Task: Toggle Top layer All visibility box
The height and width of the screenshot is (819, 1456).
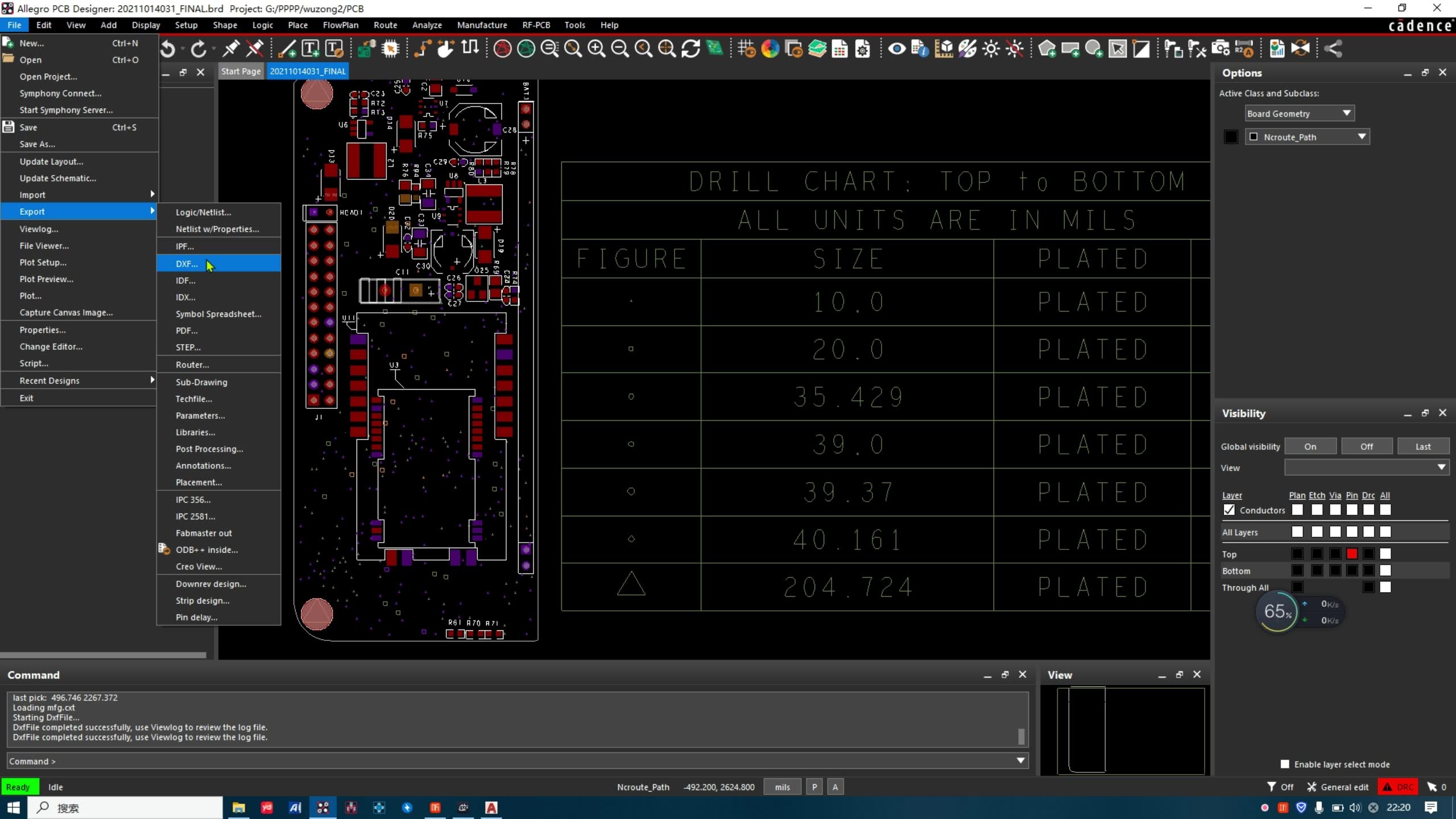Action: (1385, 553)
